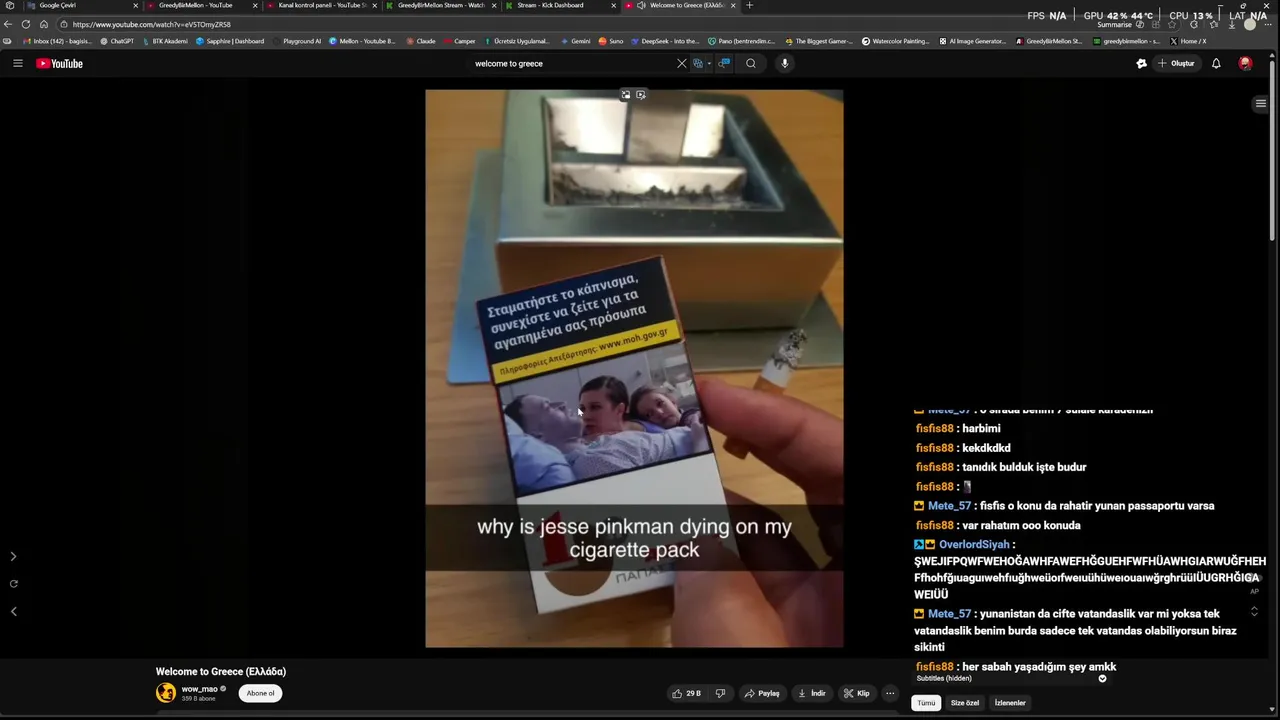Go to YouTube home via logo

[x=59, y=63]
